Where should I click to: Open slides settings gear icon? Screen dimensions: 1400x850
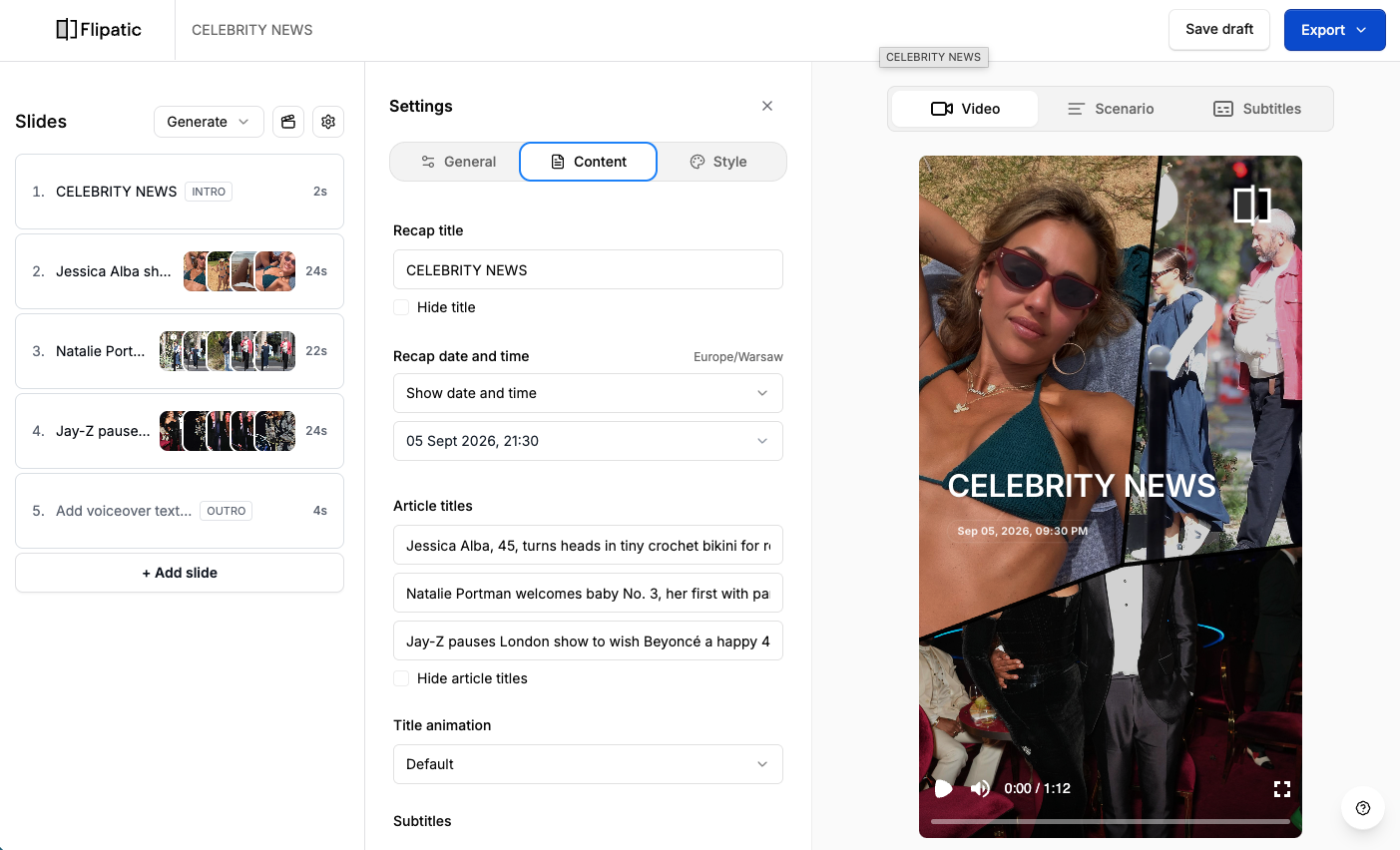click(x=328, y=122)
